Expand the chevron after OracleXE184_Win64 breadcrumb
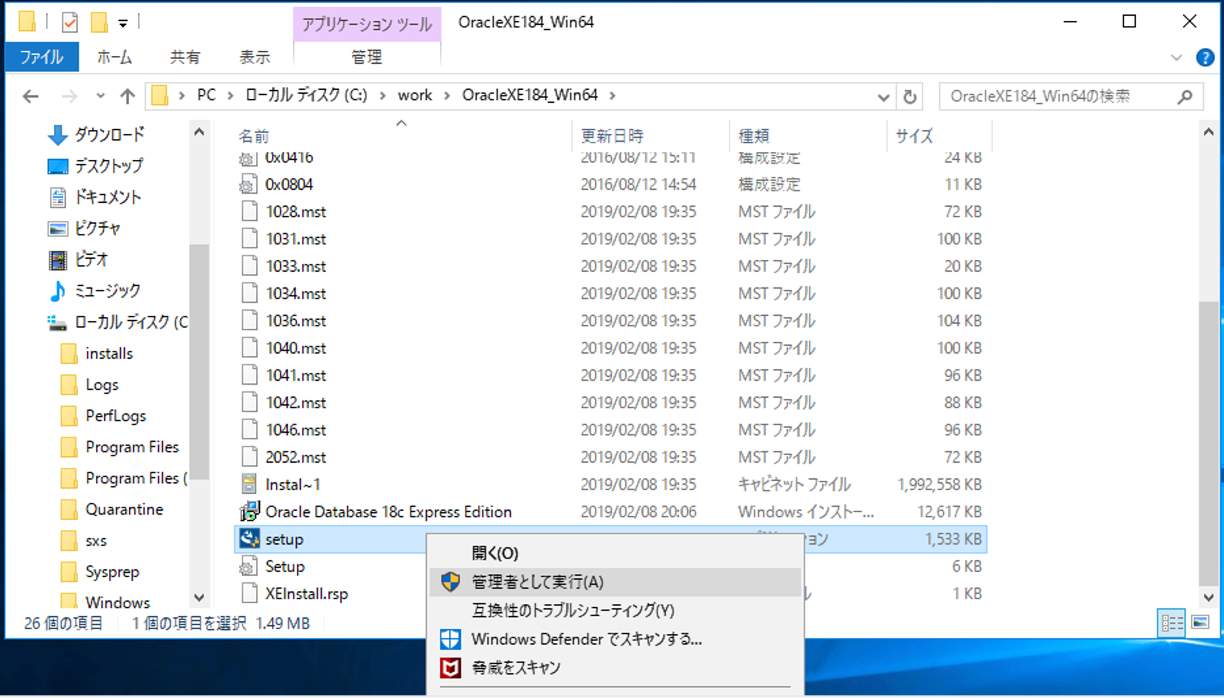The width and height of the screenshot is (1224, 698). coord(612,96)
